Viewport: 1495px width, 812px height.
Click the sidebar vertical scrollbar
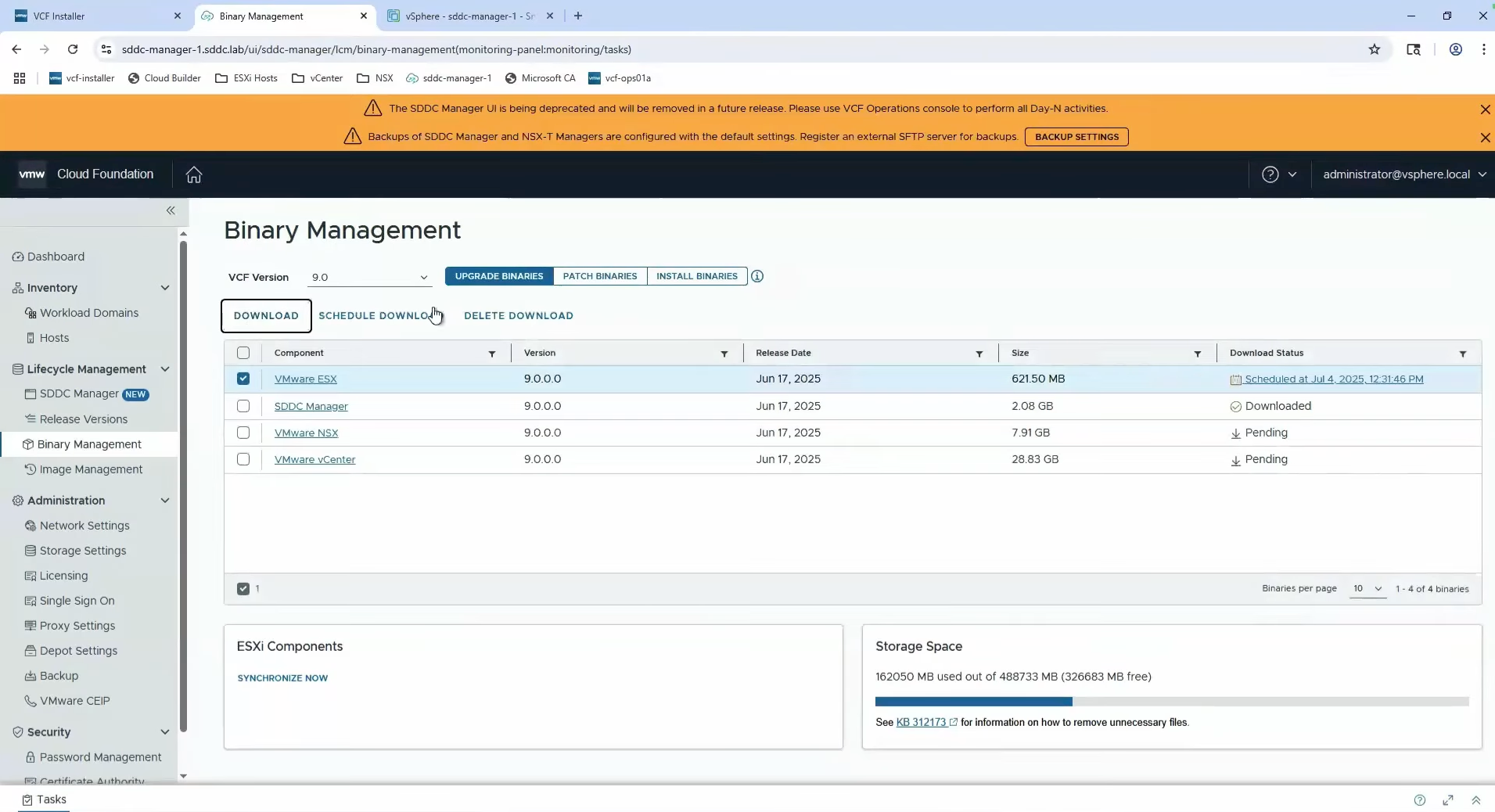pyautogui.click(x=183, y=485)
